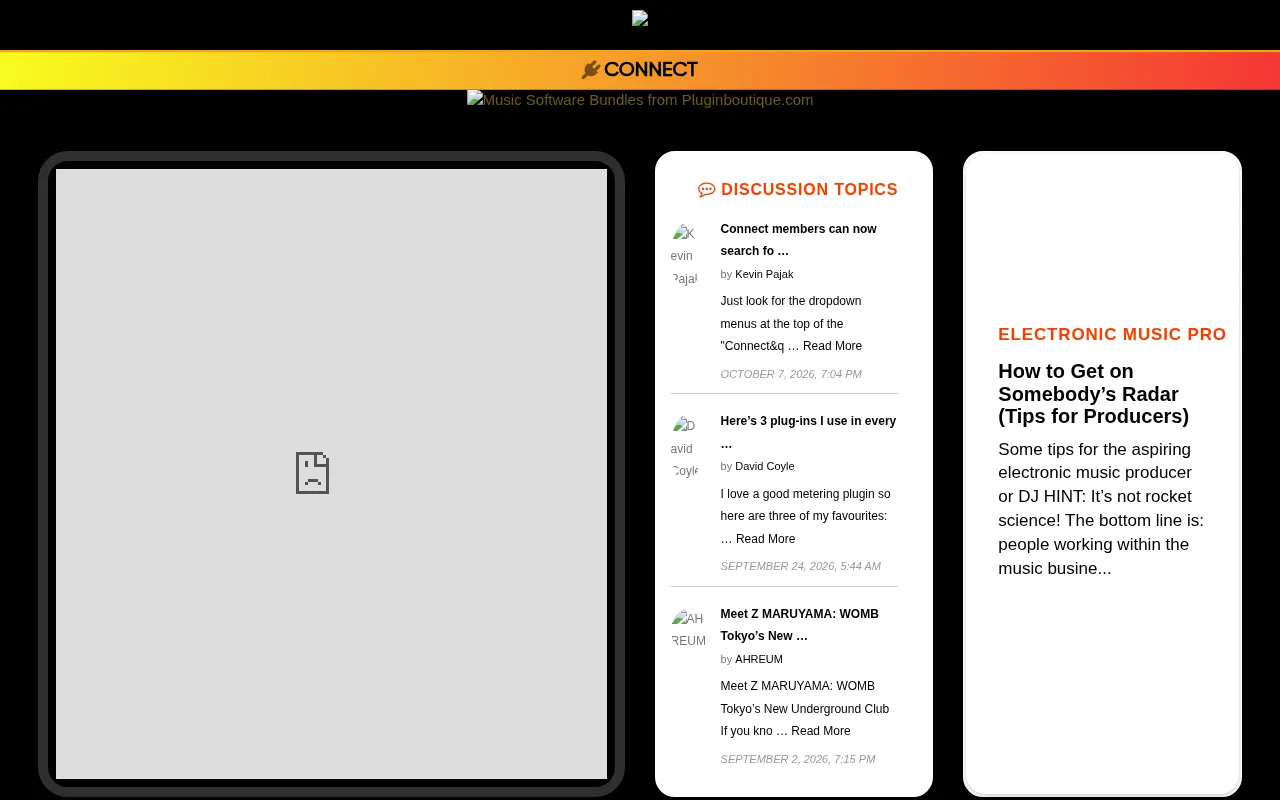Read More on the dropdown menus post
This screenshot has height=800, width=1280.
832,346
